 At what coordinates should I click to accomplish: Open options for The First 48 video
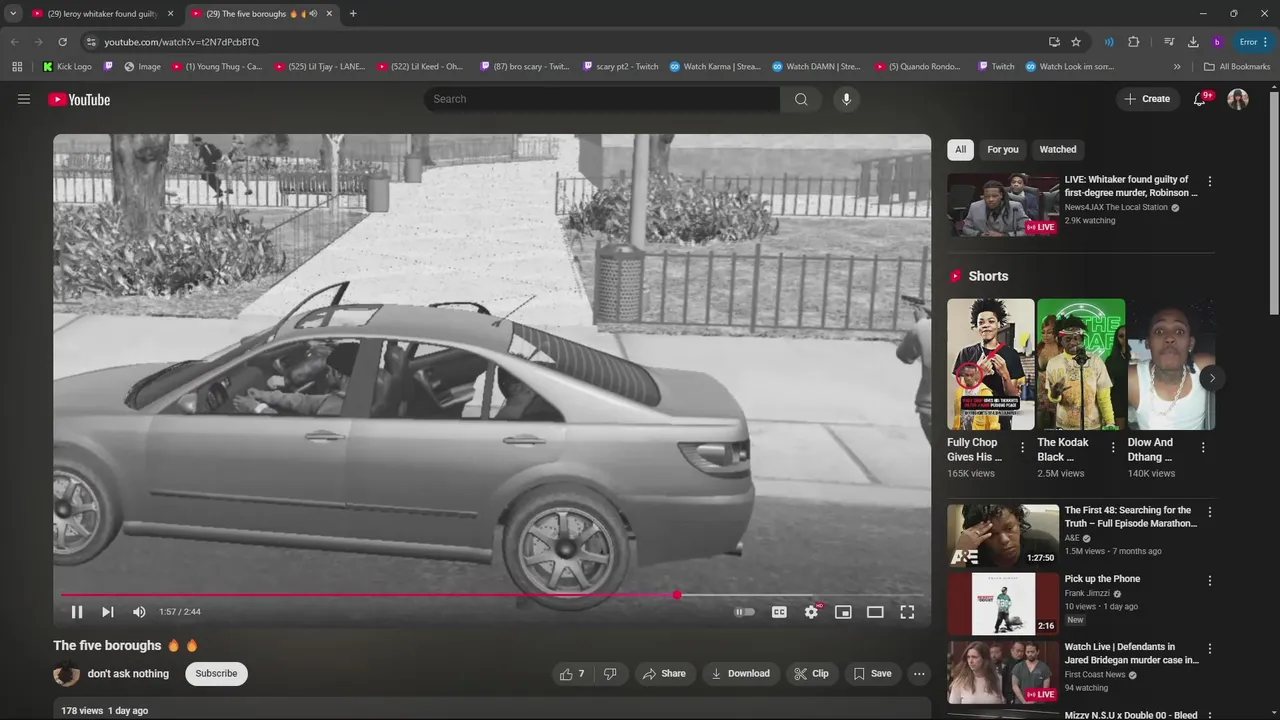pos(1210,512)
